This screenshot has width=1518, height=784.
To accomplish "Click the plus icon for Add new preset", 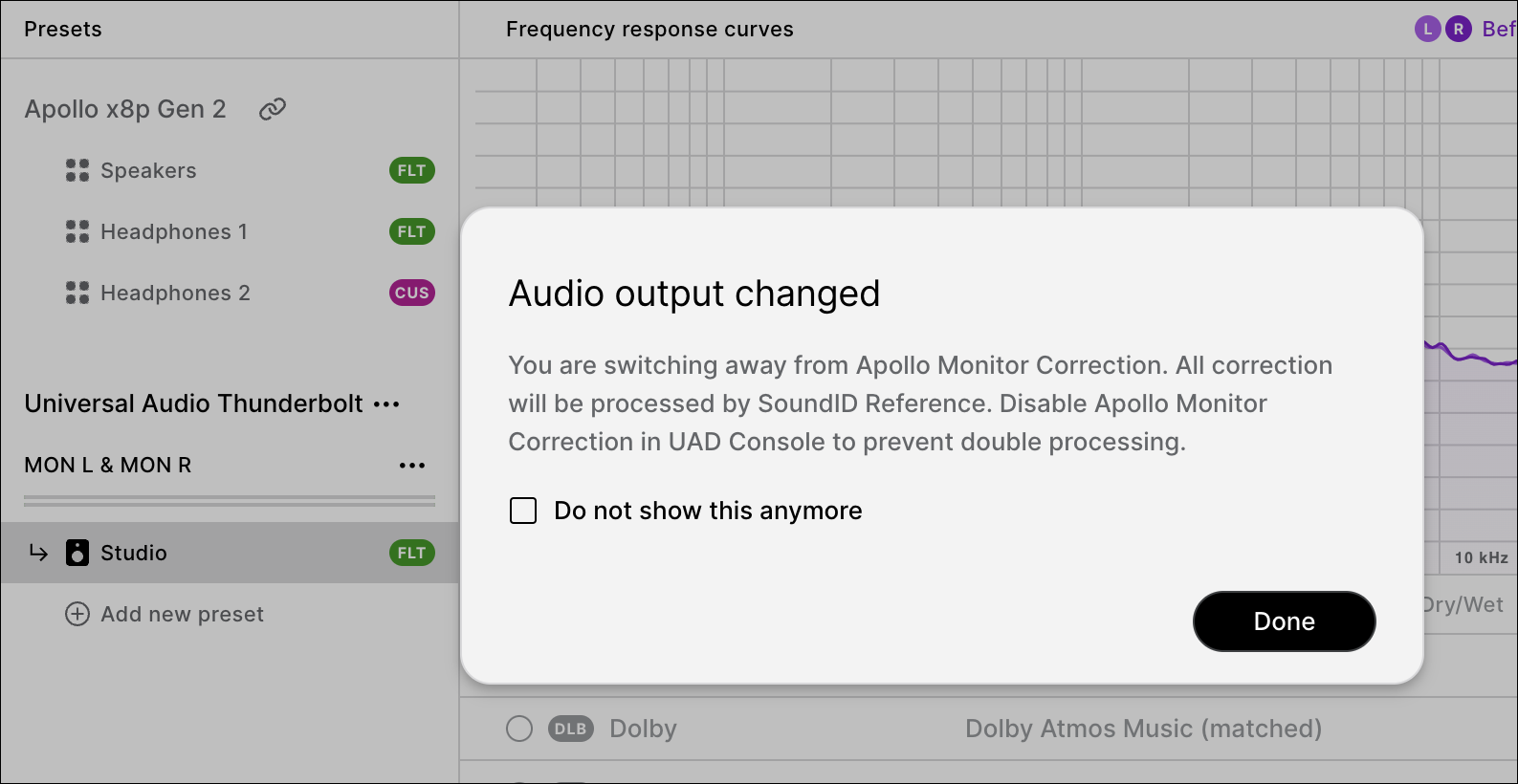I will 77,614.
